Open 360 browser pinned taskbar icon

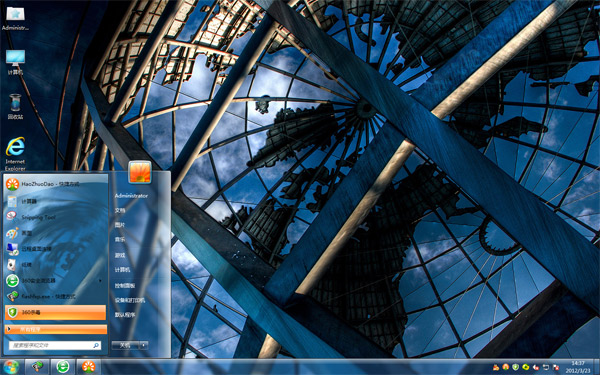(63, 367)
